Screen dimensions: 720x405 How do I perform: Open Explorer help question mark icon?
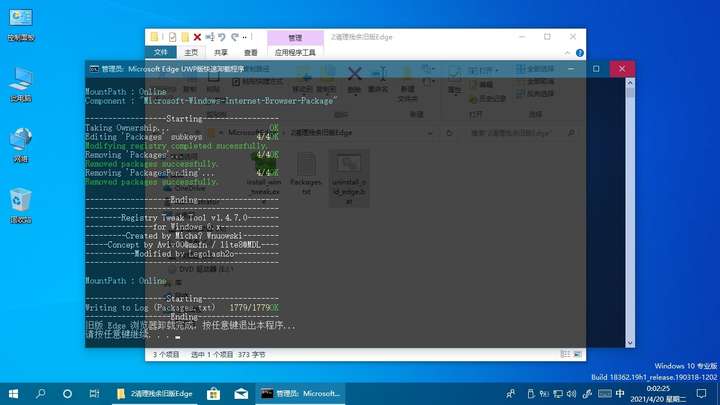579,53
